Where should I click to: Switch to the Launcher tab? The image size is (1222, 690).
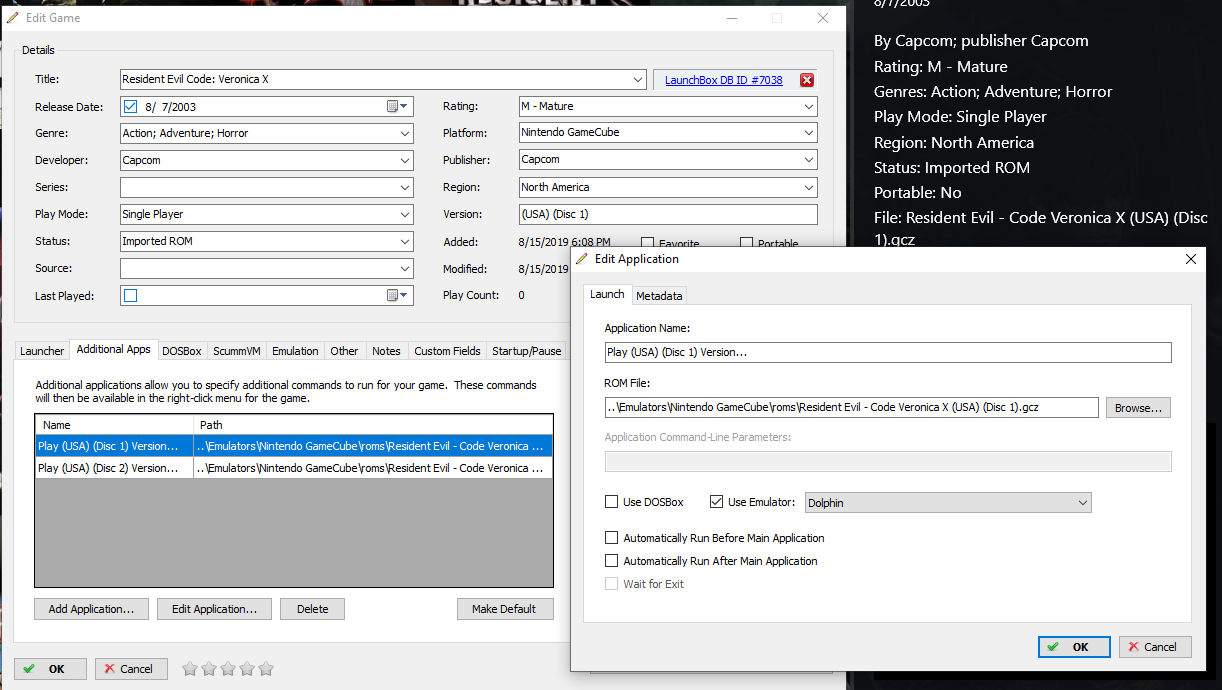coord(42,351)
